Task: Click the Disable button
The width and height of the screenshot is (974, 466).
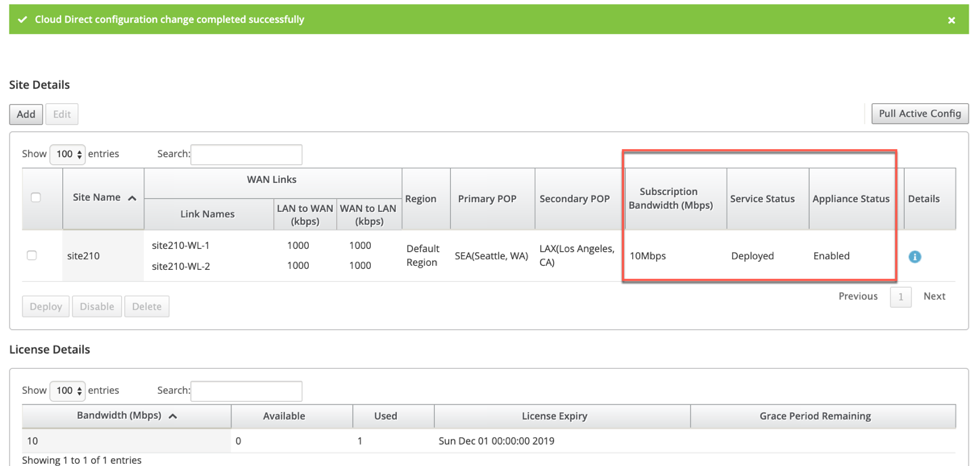Action: point(97,306)
